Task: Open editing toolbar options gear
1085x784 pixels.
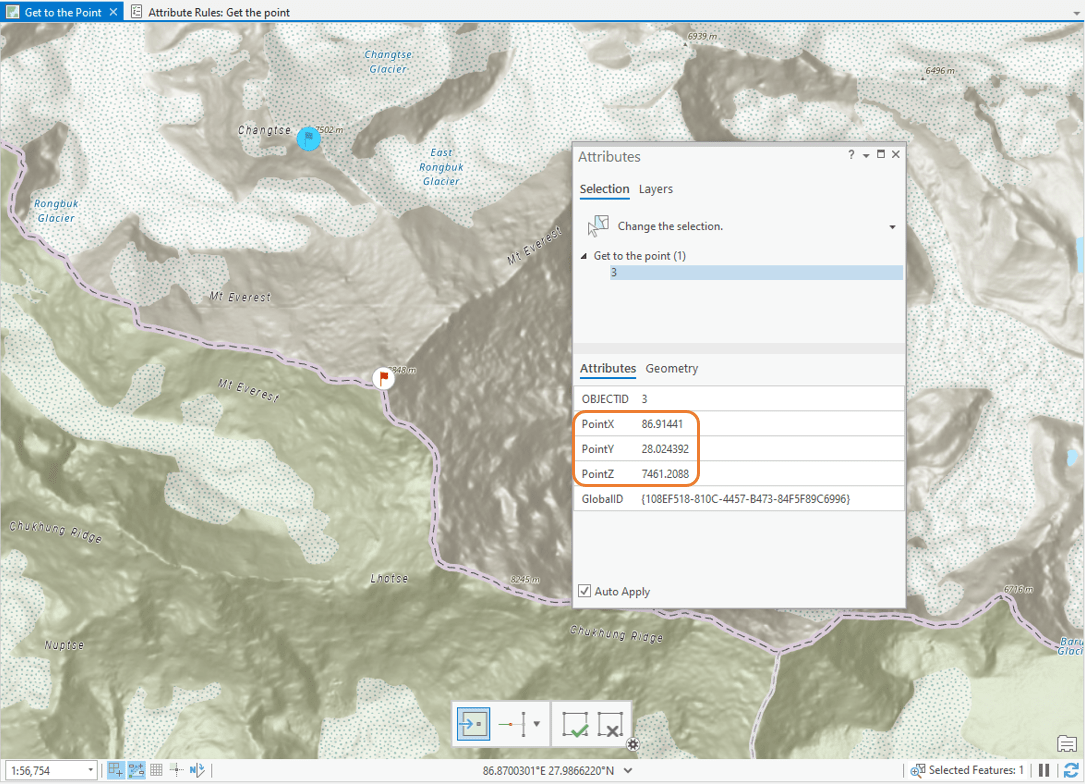Action: (632, 745)
